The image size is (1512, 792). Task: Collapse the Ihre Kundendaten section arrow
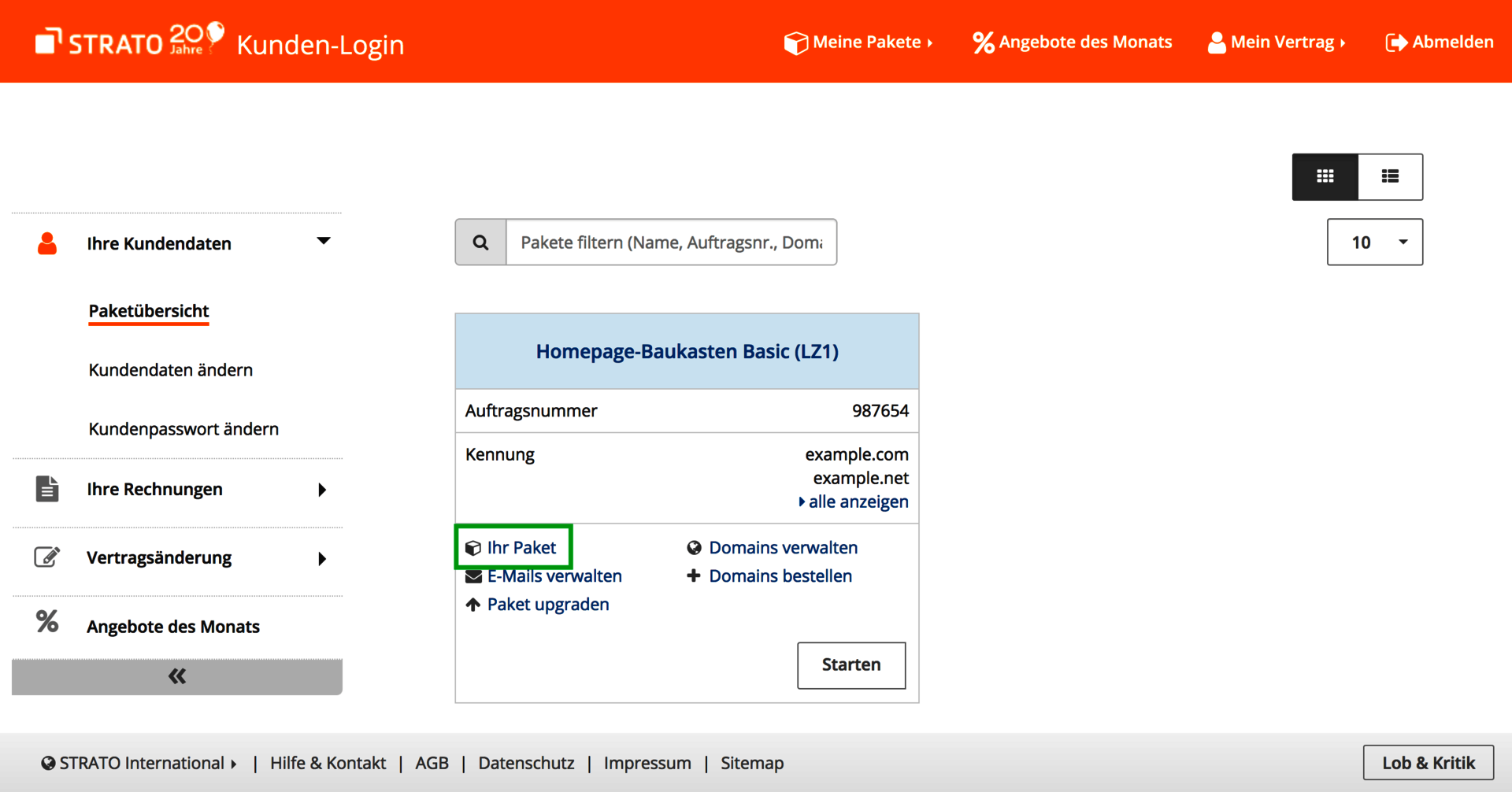[x=323, y=241]
